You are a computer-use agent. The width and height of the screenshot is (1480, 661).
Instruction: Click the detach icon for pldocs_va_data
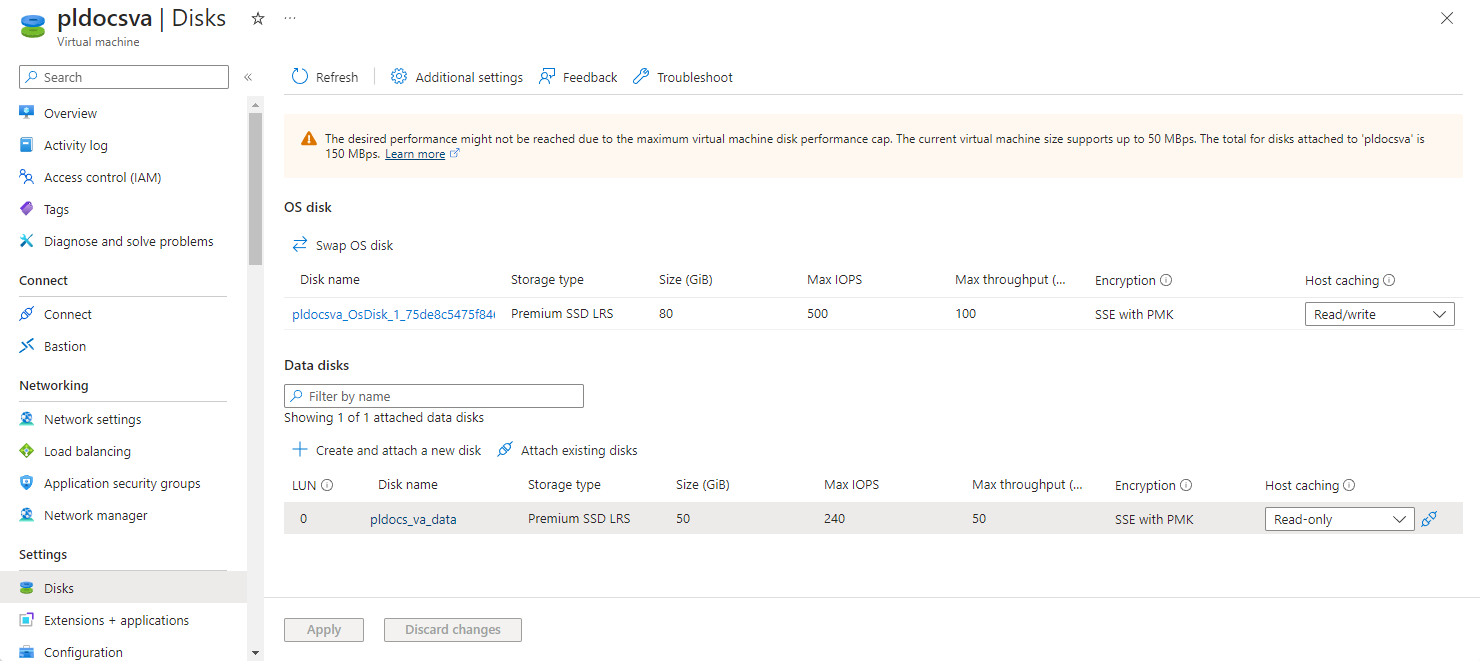[1429, 519]
